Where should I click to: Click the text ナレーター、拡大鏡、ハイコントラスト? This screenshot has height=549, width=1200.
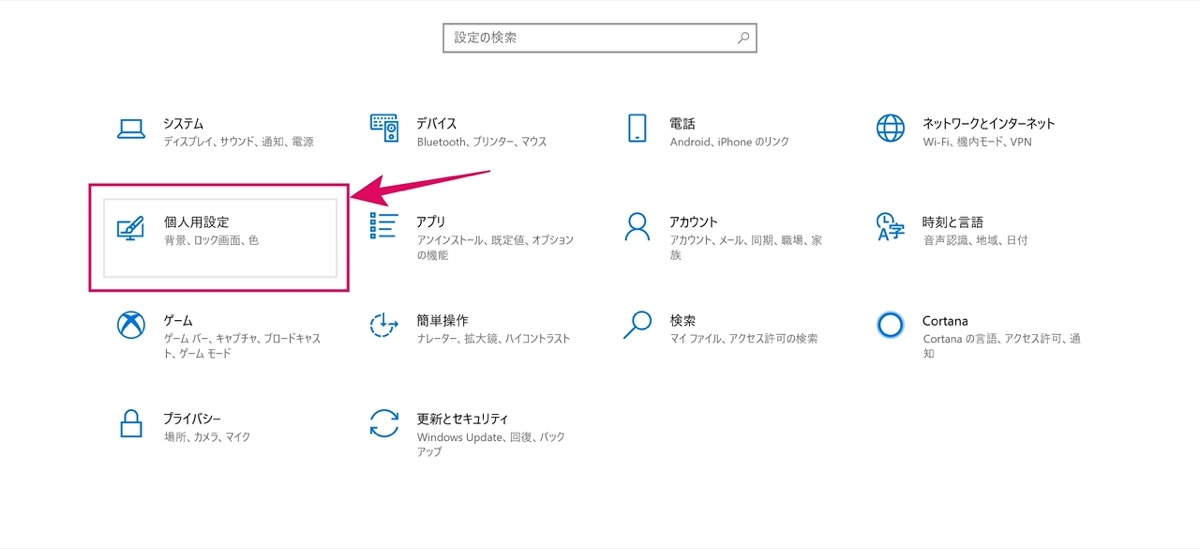tap(494, 339)
